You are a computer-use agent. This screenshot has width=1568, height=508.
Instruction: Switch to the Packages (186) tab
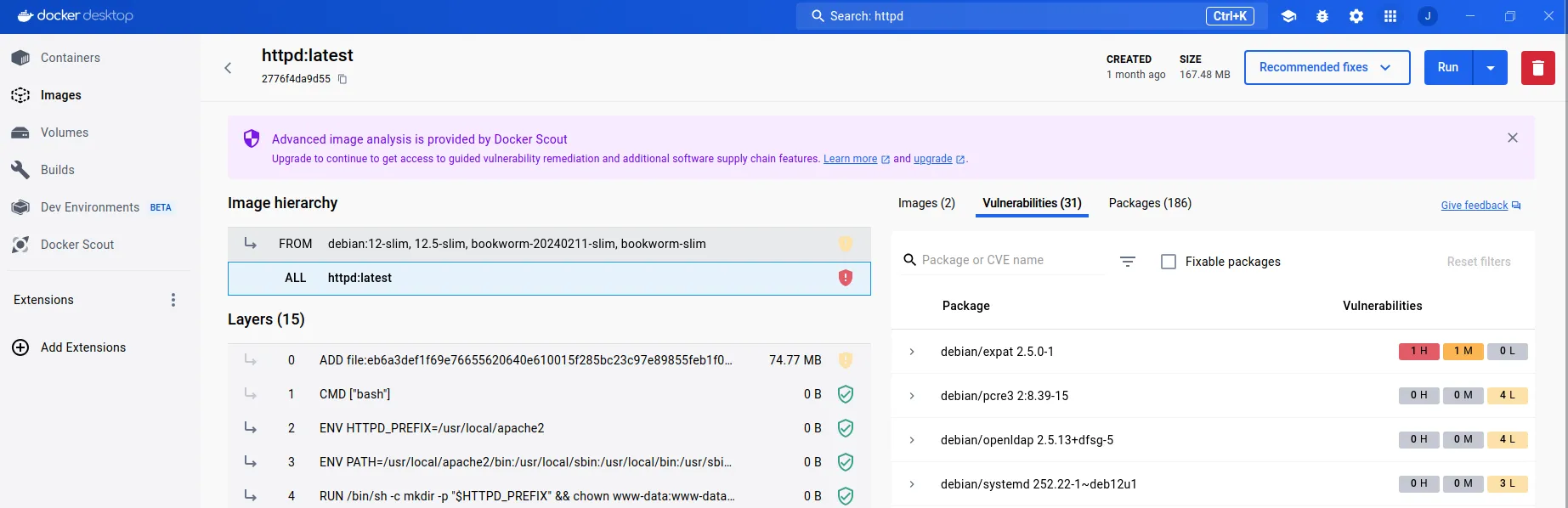click(1150, 203)
